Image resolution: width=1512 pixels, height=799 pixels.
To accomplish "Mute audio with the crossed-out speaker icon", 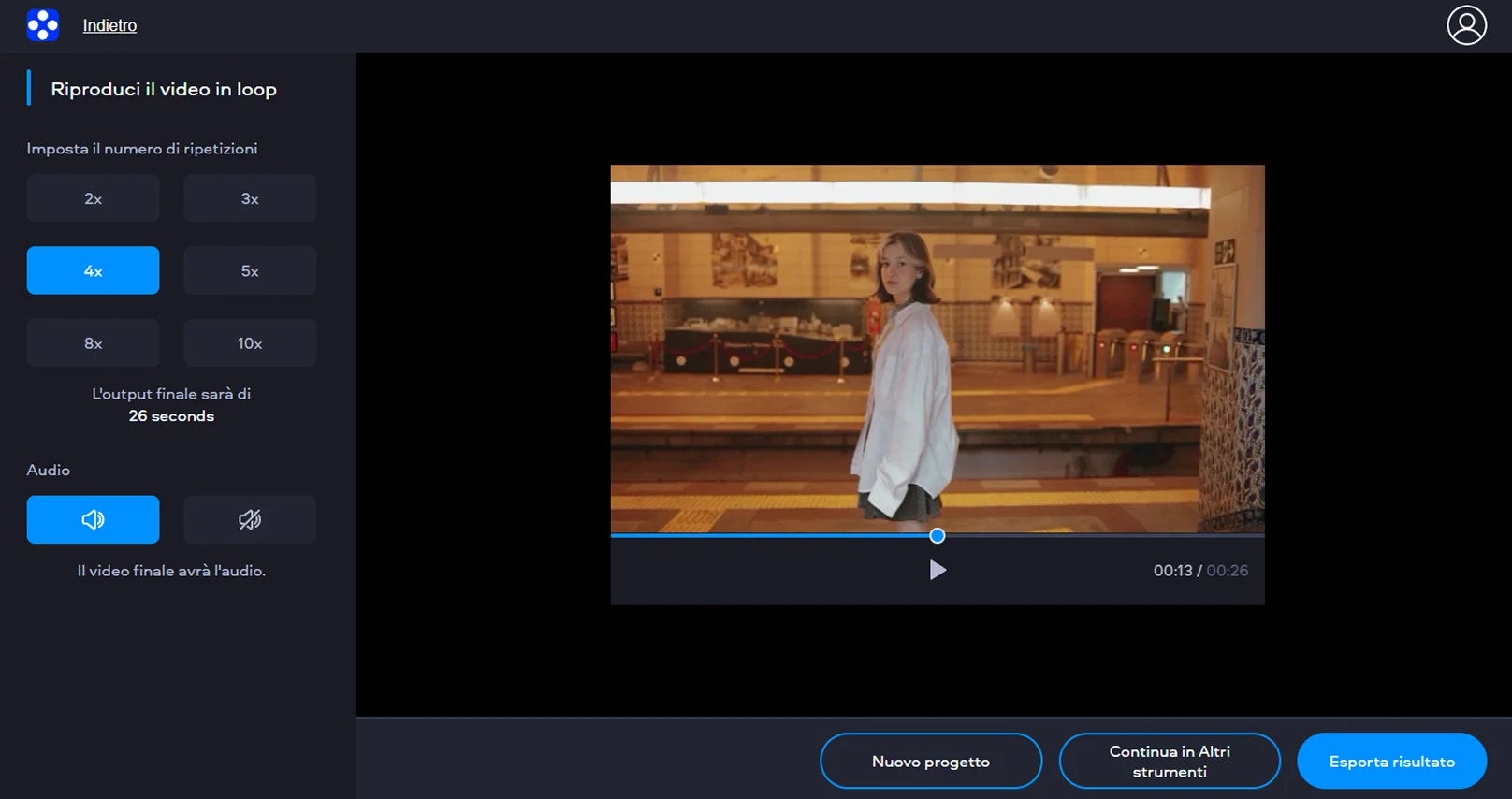I will pyautogui.click(x=250, y=519).
